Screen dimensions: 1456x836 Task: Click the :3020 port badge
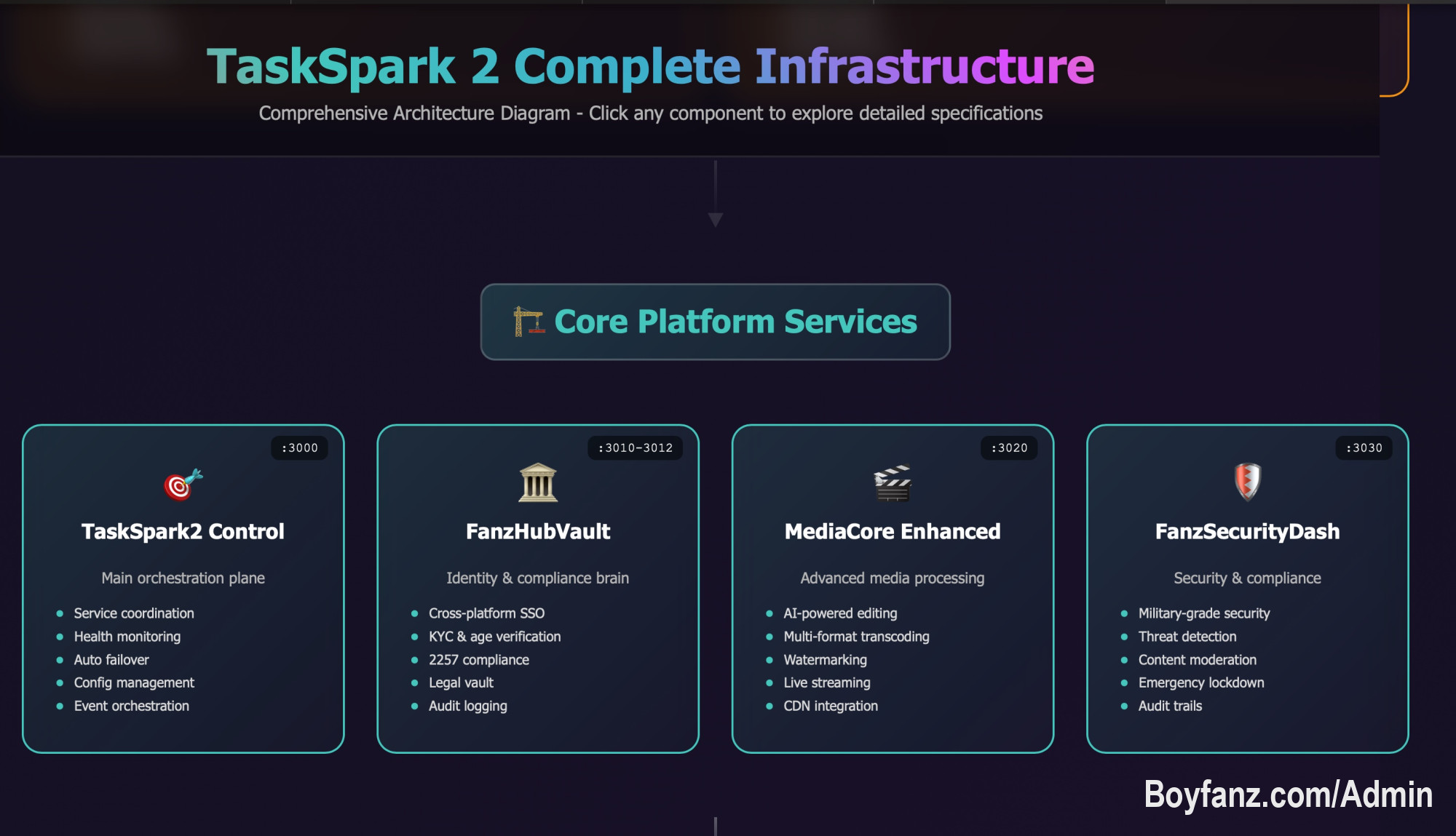(1009, 448)
